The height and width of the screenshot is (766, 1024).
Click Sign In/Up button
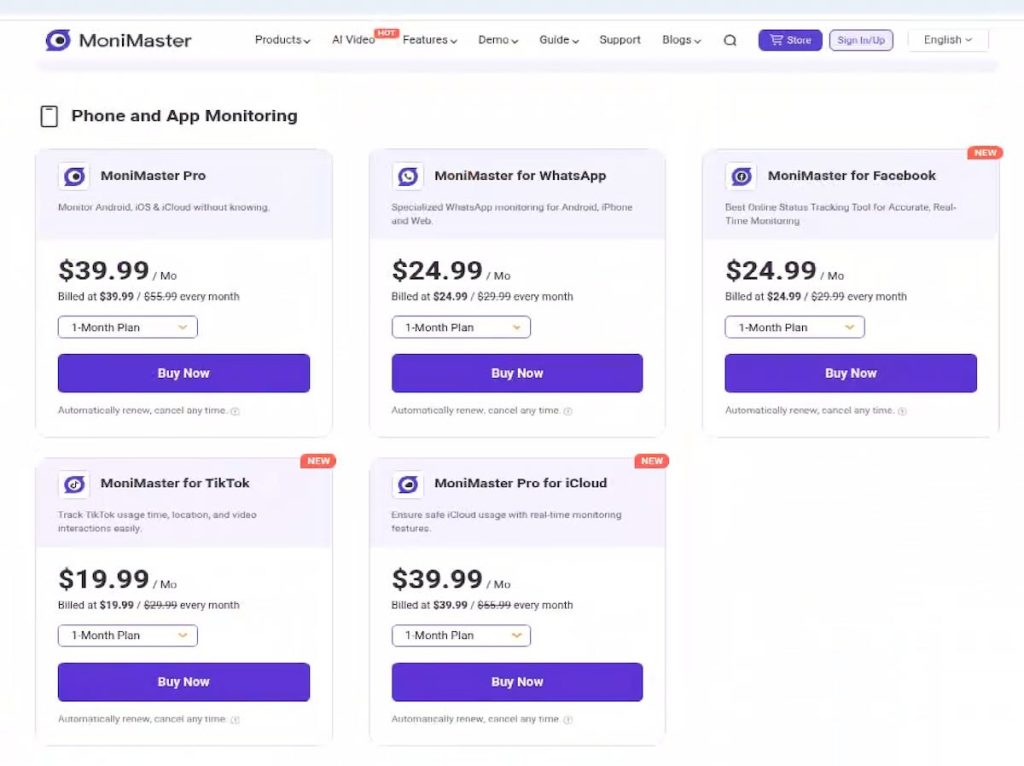pos(861,40)
